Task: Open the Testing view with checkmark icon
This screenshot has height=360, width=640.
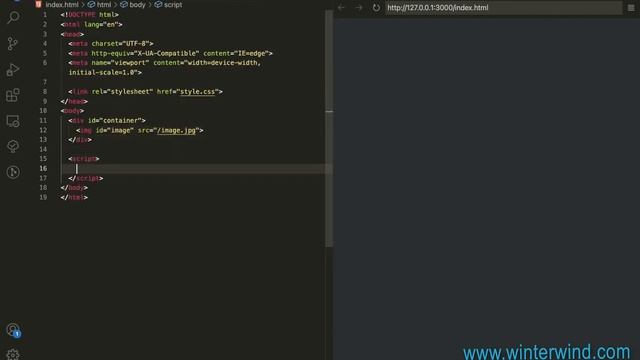Action: click(13, 146)
